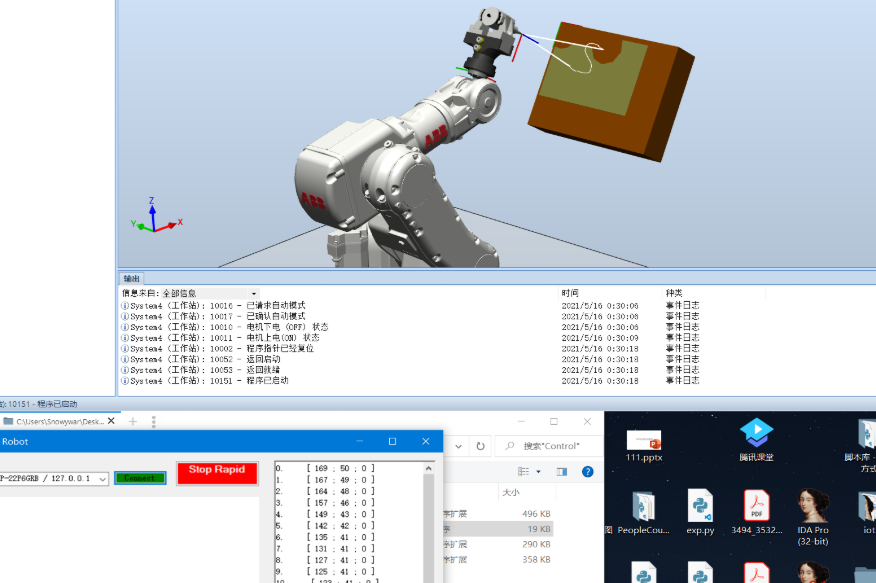Click the refresh icon beside the address bar
This screenshot has width=876, height=583.
[x=480, y=446]
